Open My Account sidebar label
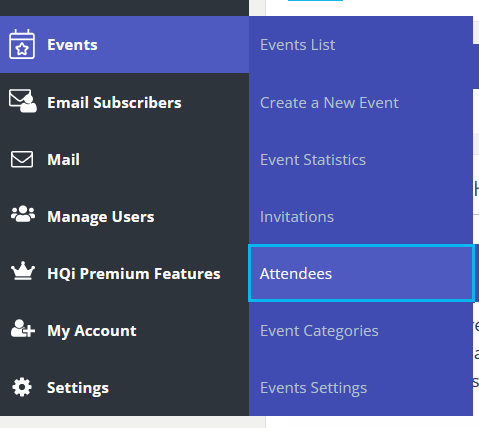The image size is (479, 428). (92, 331)
